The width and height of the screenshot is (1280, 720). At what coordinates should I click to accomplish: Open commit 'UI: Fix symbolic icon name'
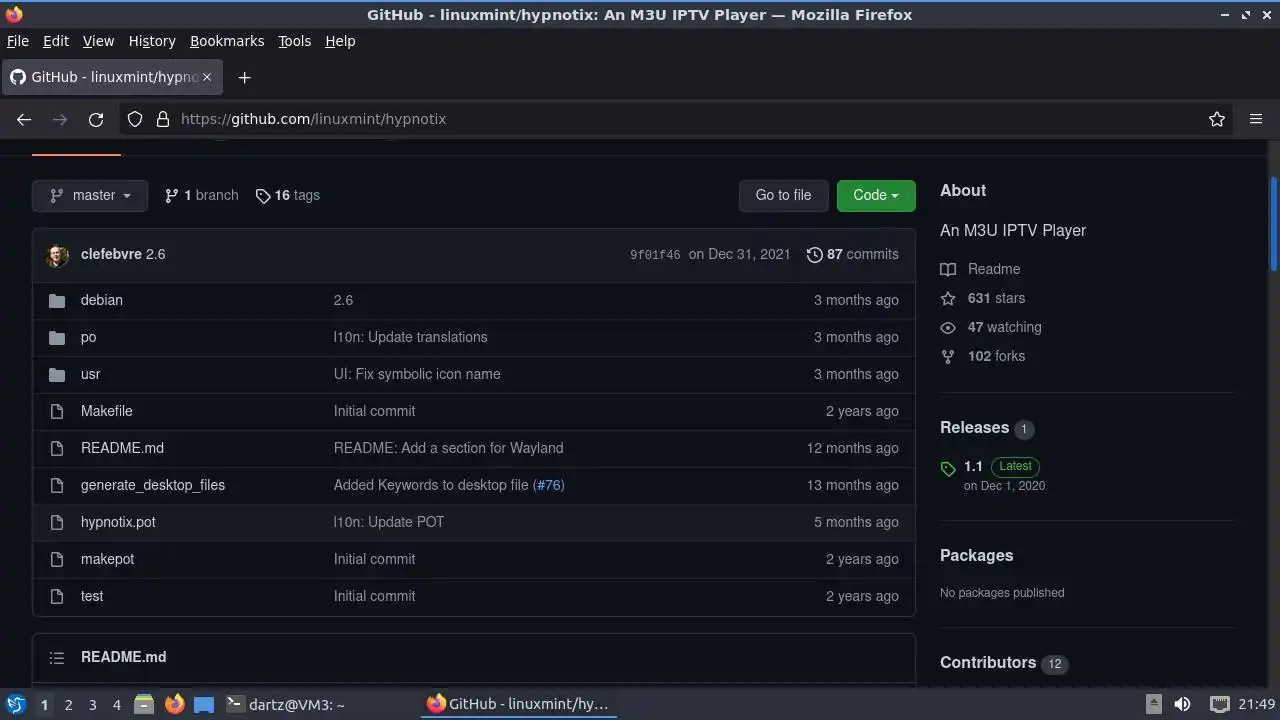[x=417, y=374]
